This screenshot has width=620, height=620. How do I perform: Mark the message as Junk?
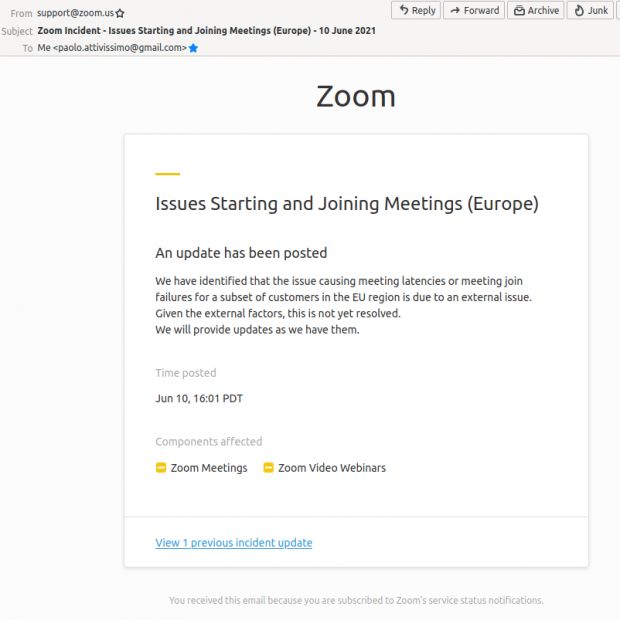click(590, 10)
